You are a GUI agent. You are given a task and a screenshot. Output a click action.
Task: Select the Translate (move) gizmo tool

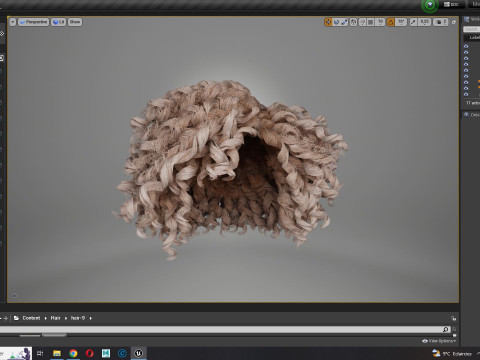coord(328,22)
